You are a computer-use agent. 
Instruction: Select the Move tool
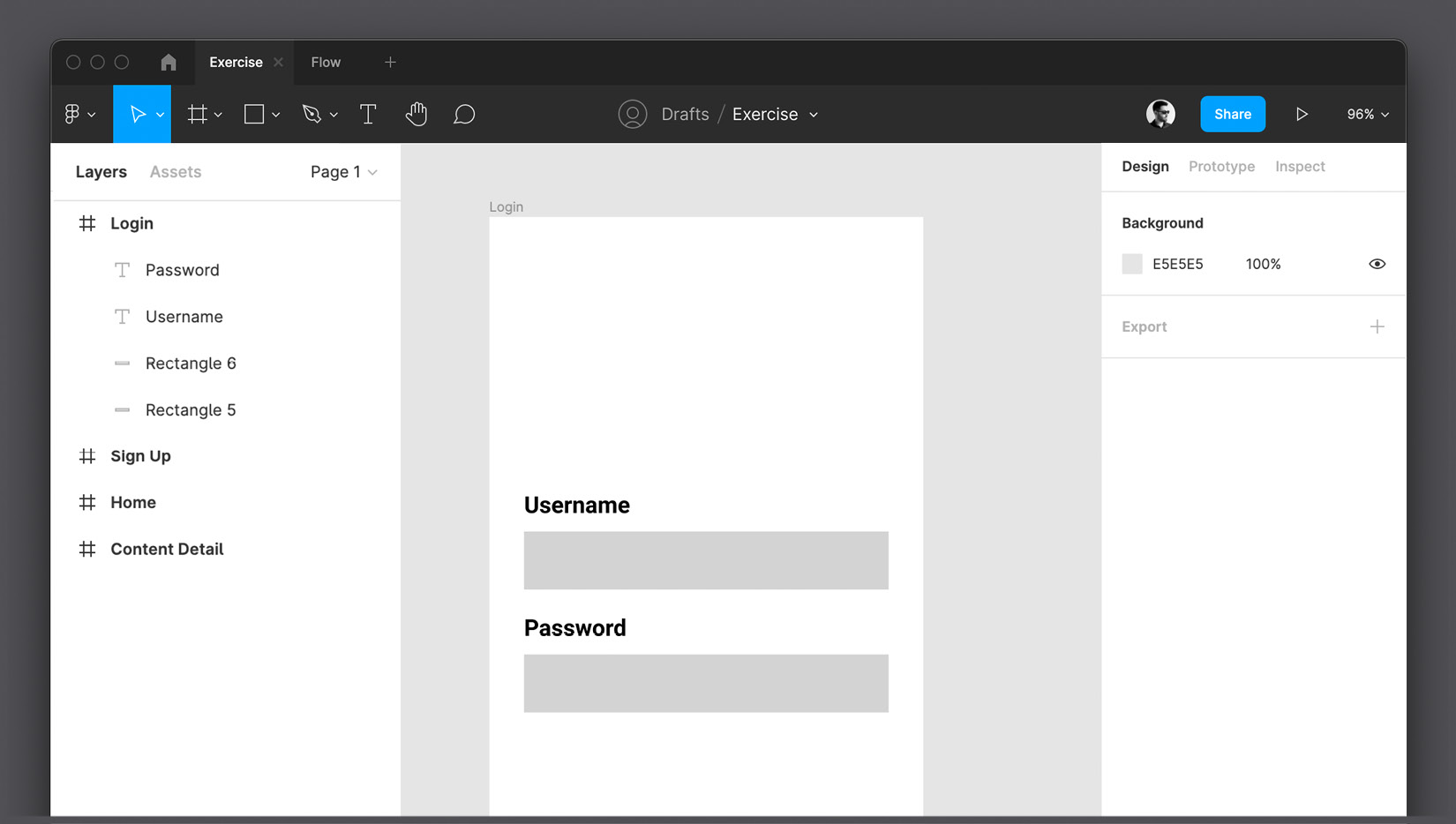point(137,114)
